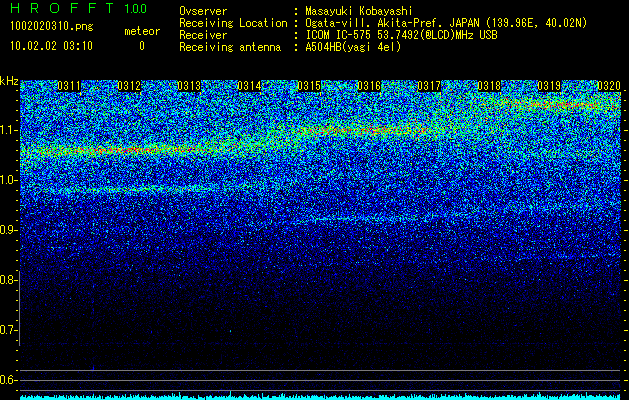629x400 pixels.
Task: Click the 0312 time marker
Action: tap(129, 86)
